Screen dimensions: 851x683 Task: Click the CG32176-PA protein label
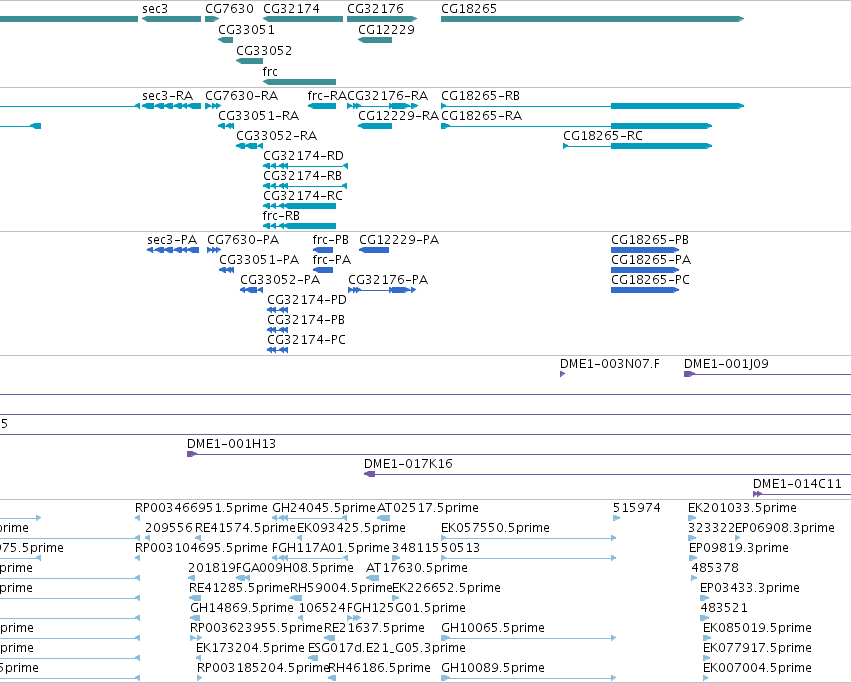pos(388,280)
